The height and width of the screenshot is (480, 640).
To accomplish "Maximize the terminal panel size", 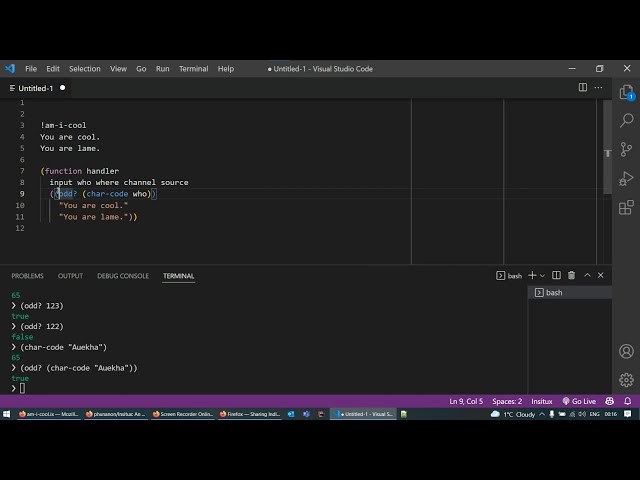I will point(587,276).
